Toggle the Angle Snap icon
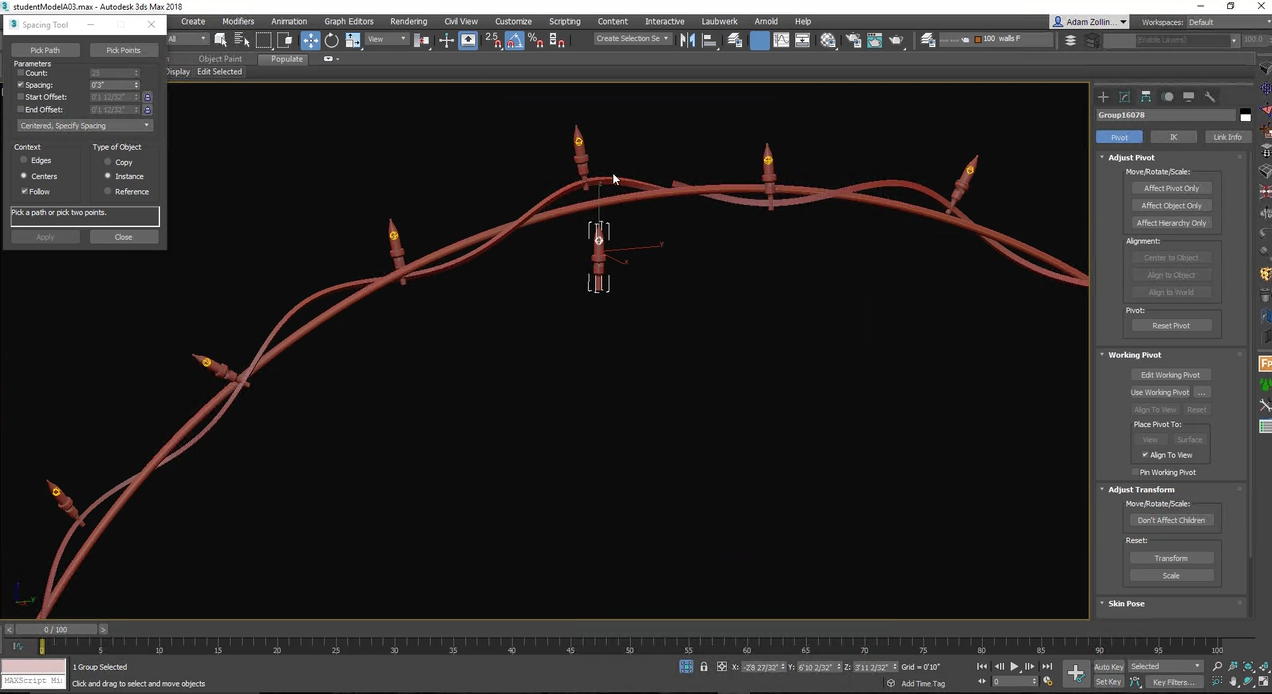Screen dimensions: 1272x694 (x=514, y=40)
